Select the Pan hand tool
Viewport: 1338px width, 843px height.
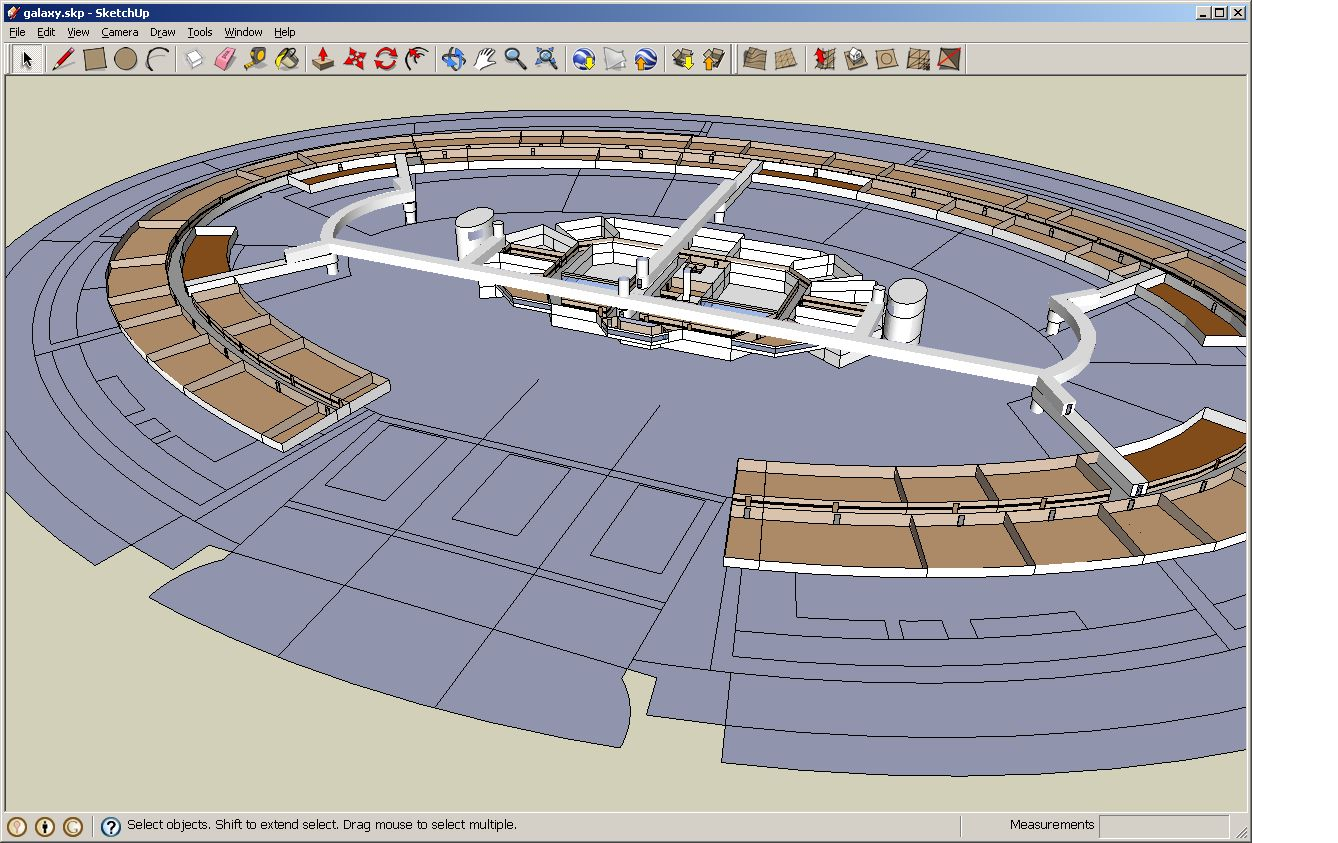[484, 59]
